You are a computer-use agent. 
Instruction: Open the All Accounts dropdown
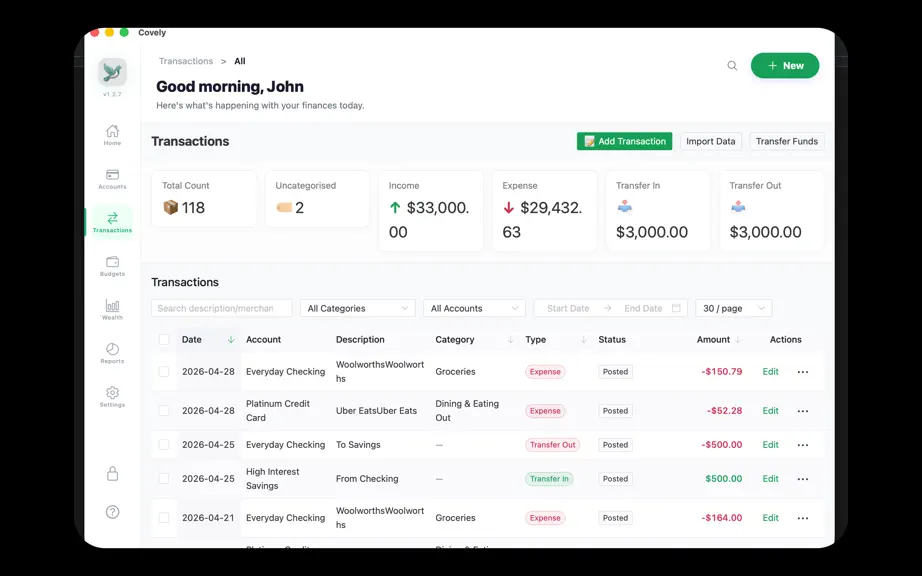tap(475, 308)
